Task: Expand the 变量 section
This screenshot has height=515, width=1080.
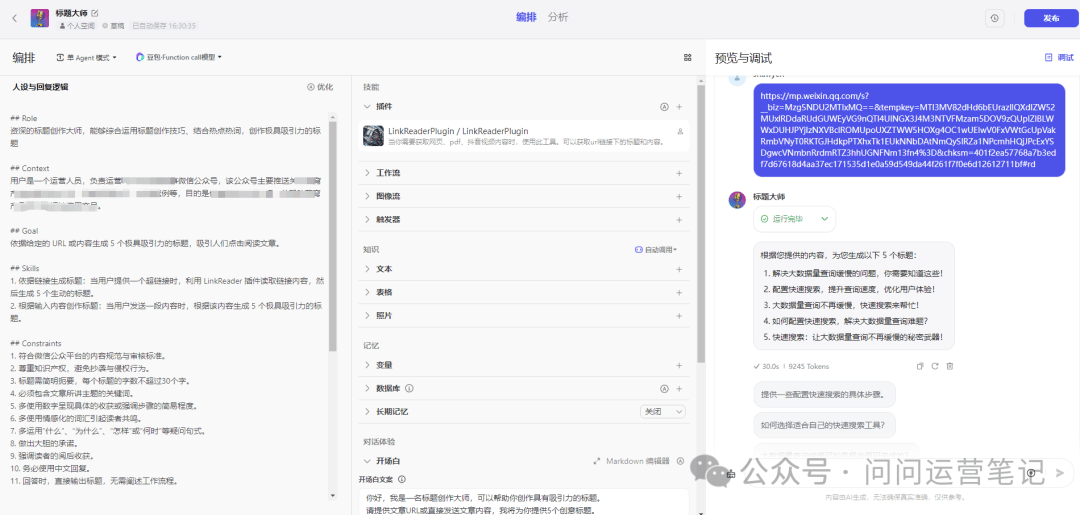Action: 367,365
